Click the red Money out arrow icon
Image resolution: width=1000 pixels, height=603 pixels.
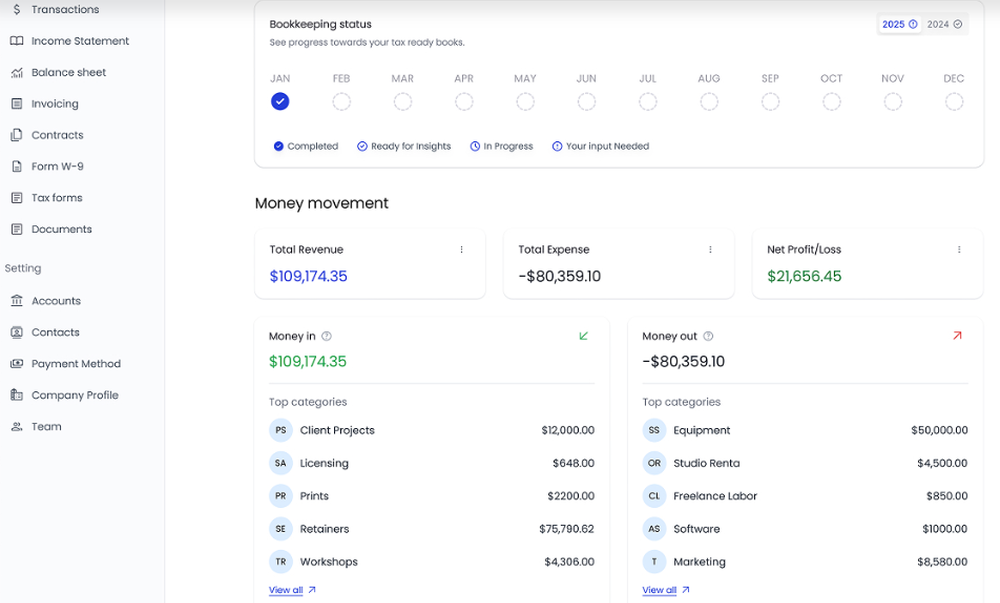click(x=957, y=335)
